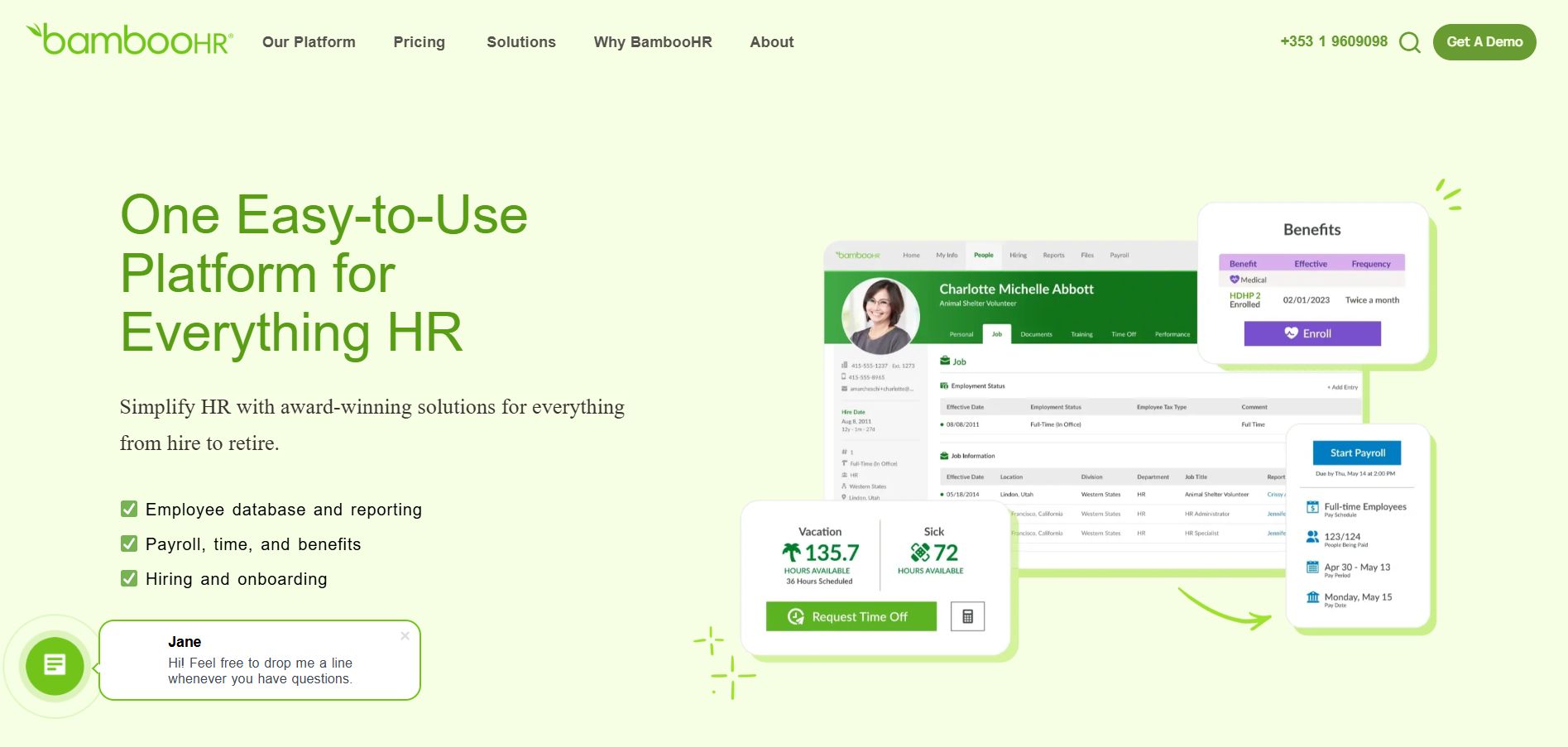
Task: Expand the Our Platform menu
Action: pos(309,42)
